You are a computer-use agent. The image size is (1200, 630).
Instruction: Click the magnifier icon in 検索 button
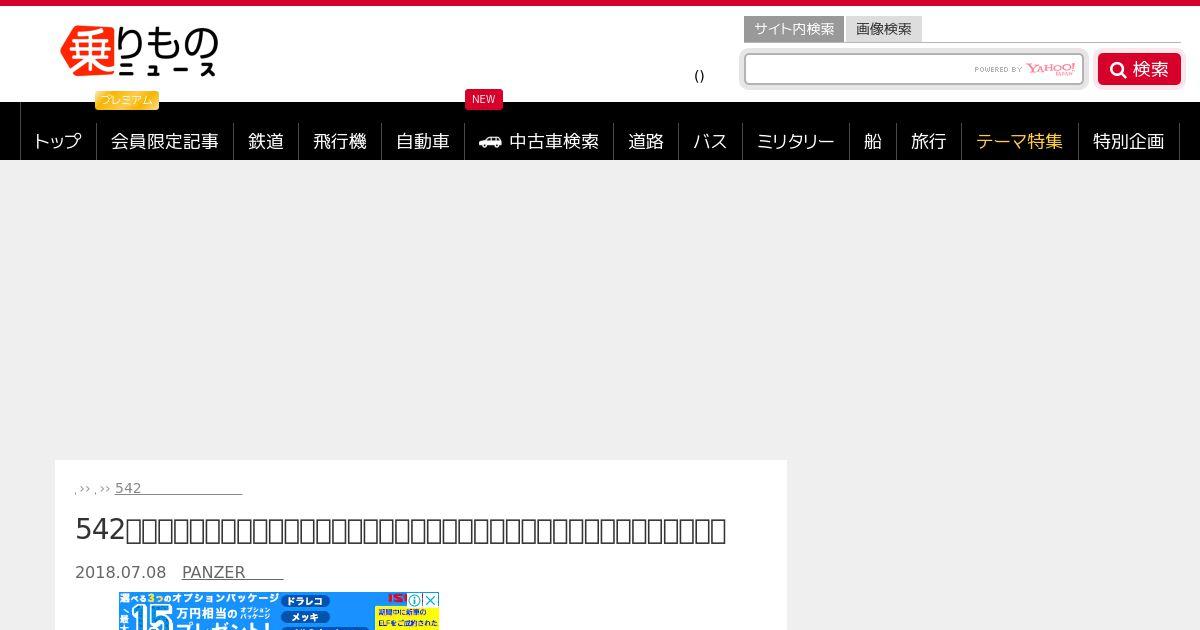pyautogui.click(x=1118, y=70)
